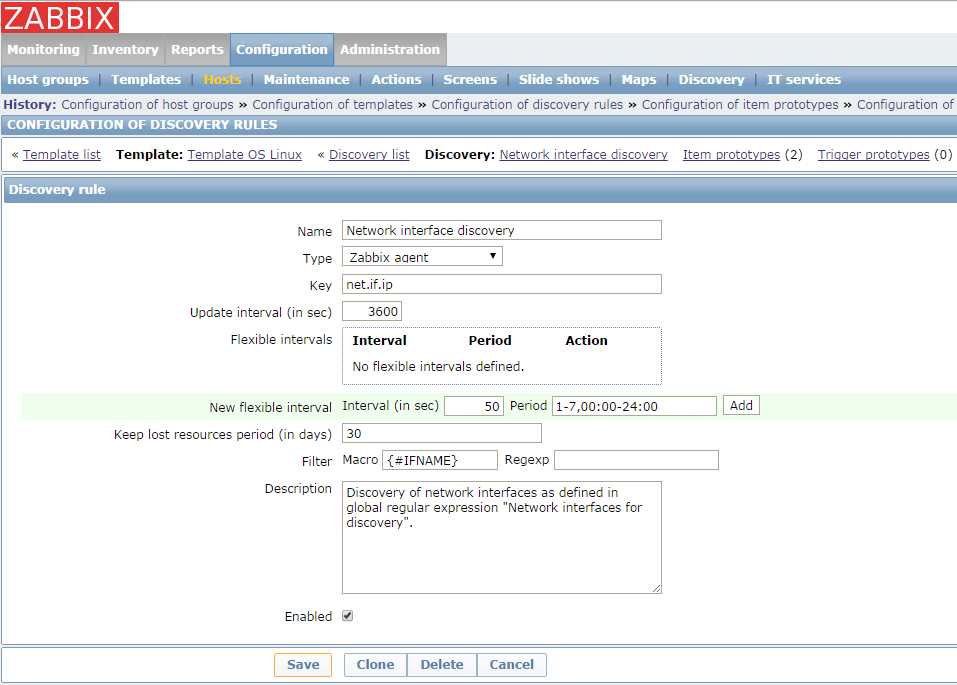
Task: Cancel editing the discovery rule
Action: 511,665
